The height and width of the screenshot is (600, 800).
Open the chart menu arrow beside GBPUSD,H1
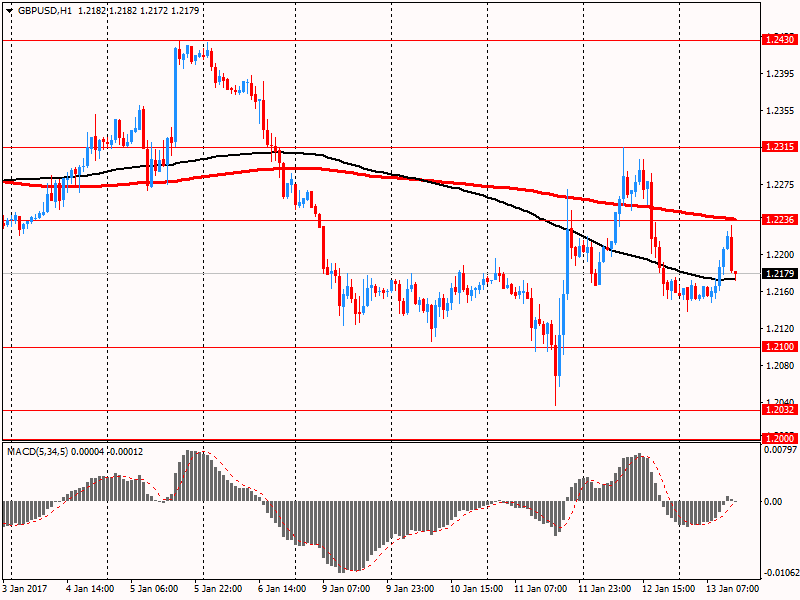point(9,11)
